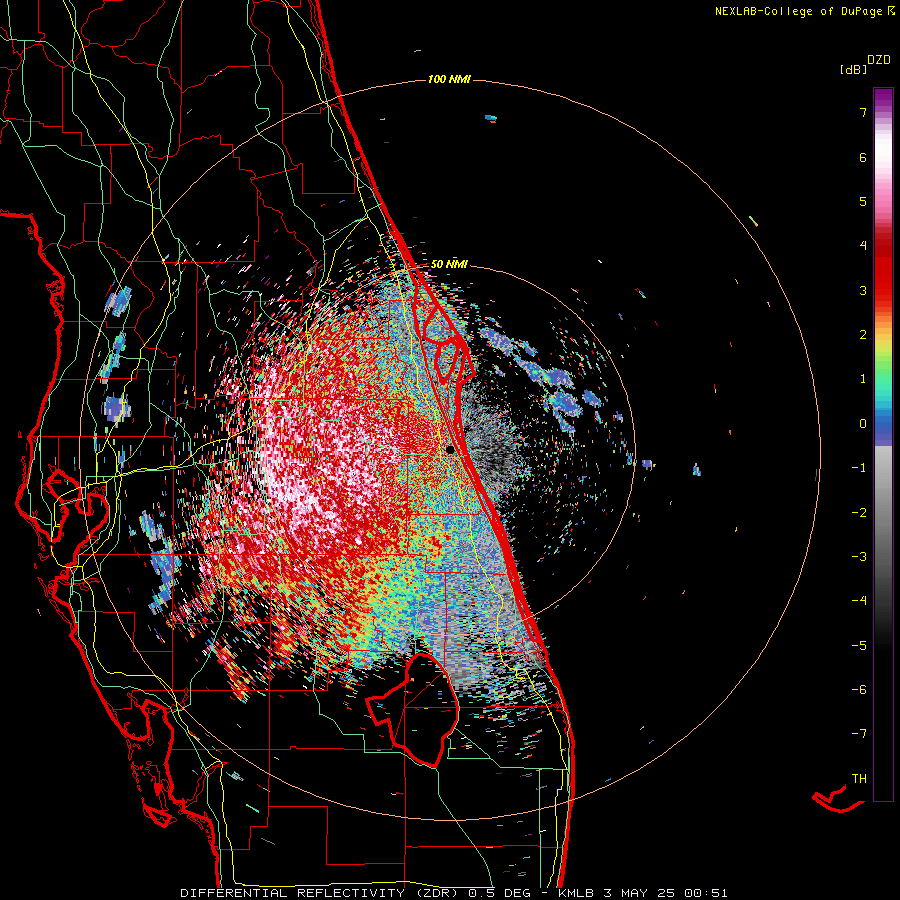Click the NEXLAB-College of DuPage label
Screen dimensions: 900x900
[x=798, y=11]
